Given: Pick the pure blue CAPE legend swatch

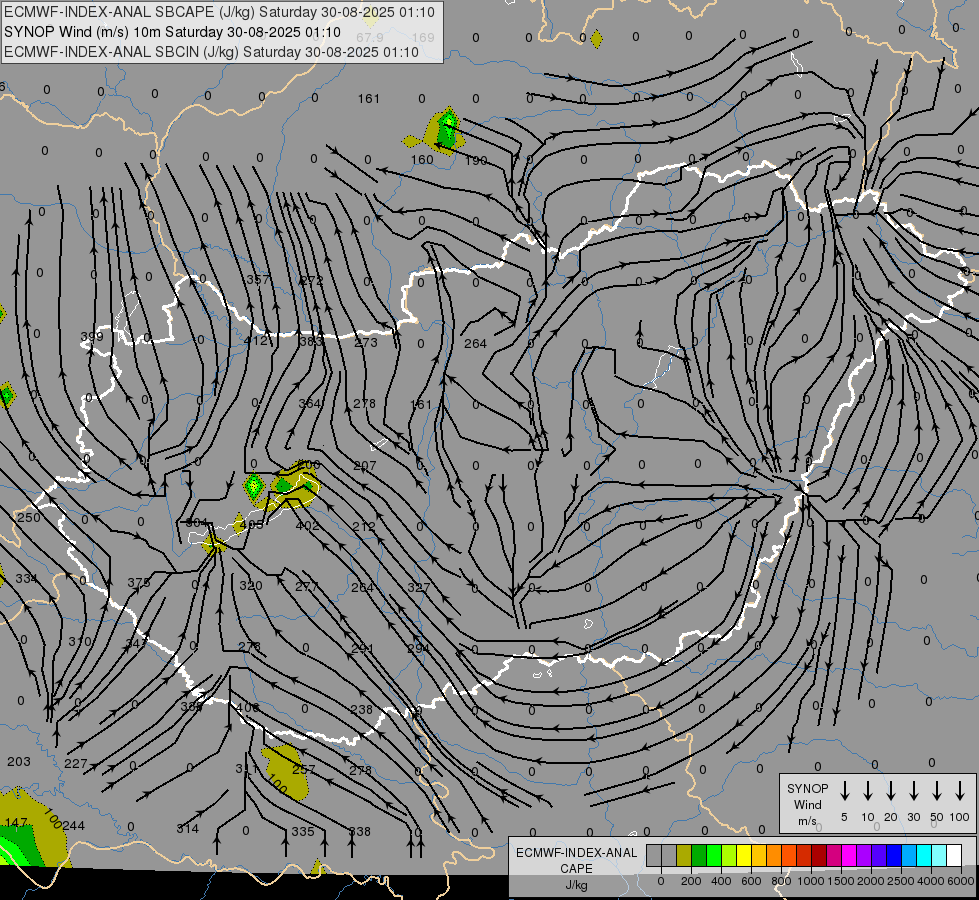Looking at the screenshot, I should click(893, 855).
